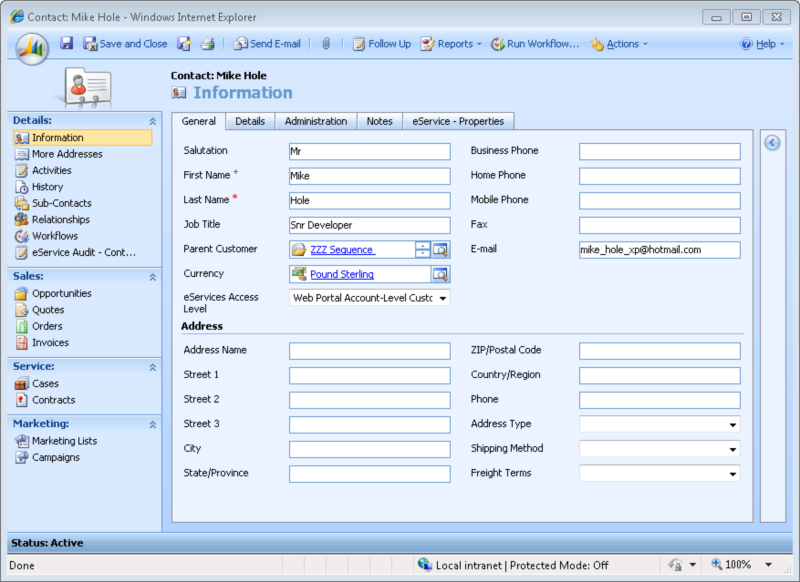Click Send E-mail in the toolbar
The image size is (800, 582).
267,44
